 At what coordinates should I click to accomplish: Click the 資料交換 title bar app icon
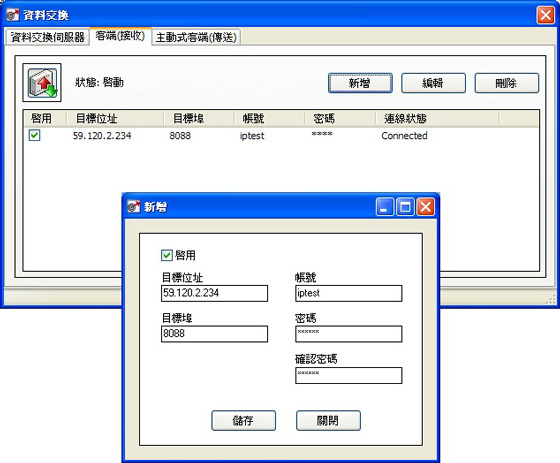tap(13, 15)
